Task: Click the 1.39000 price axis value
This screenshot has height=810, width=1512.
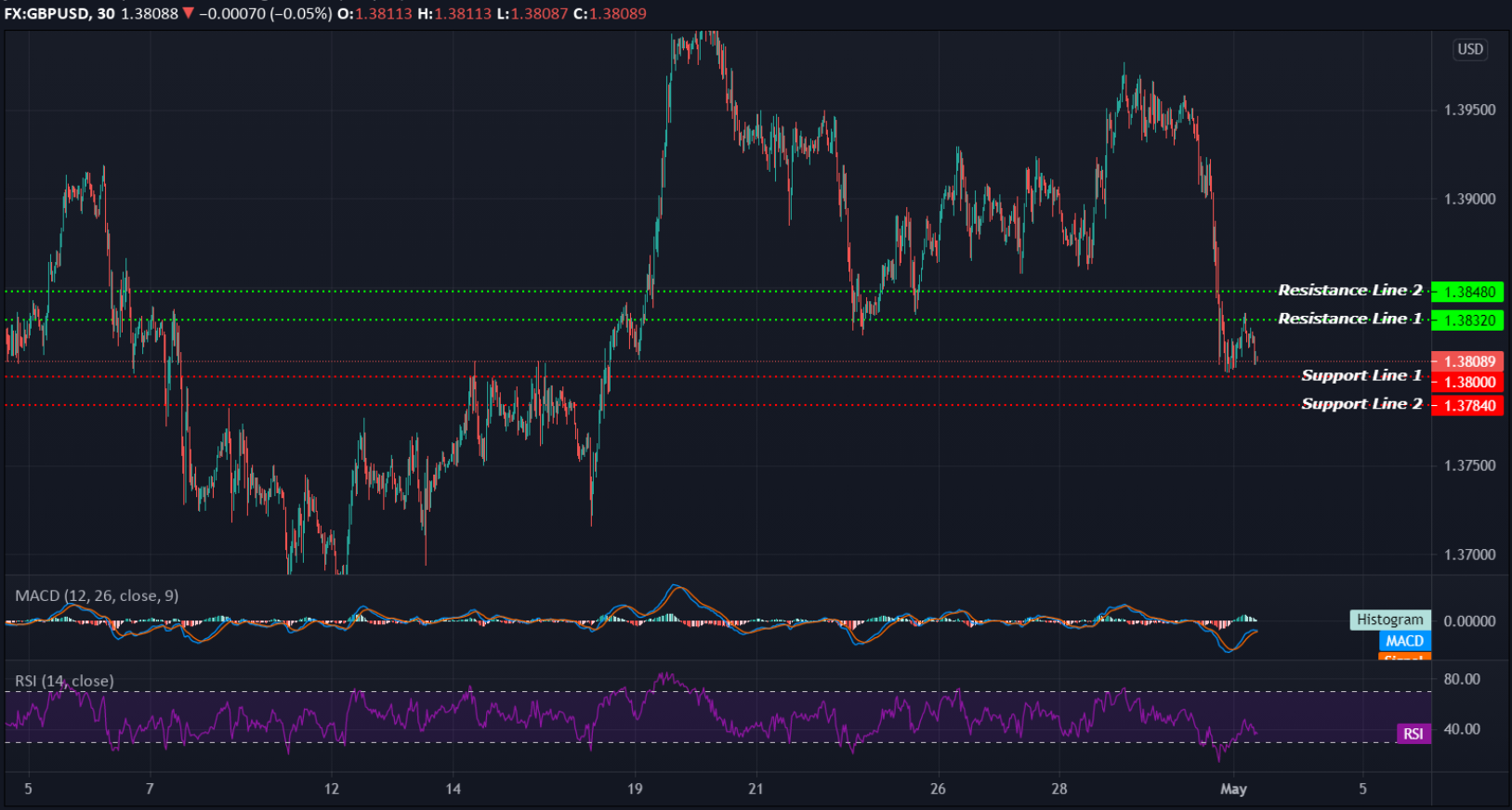Action: [x=1469, y=199]
